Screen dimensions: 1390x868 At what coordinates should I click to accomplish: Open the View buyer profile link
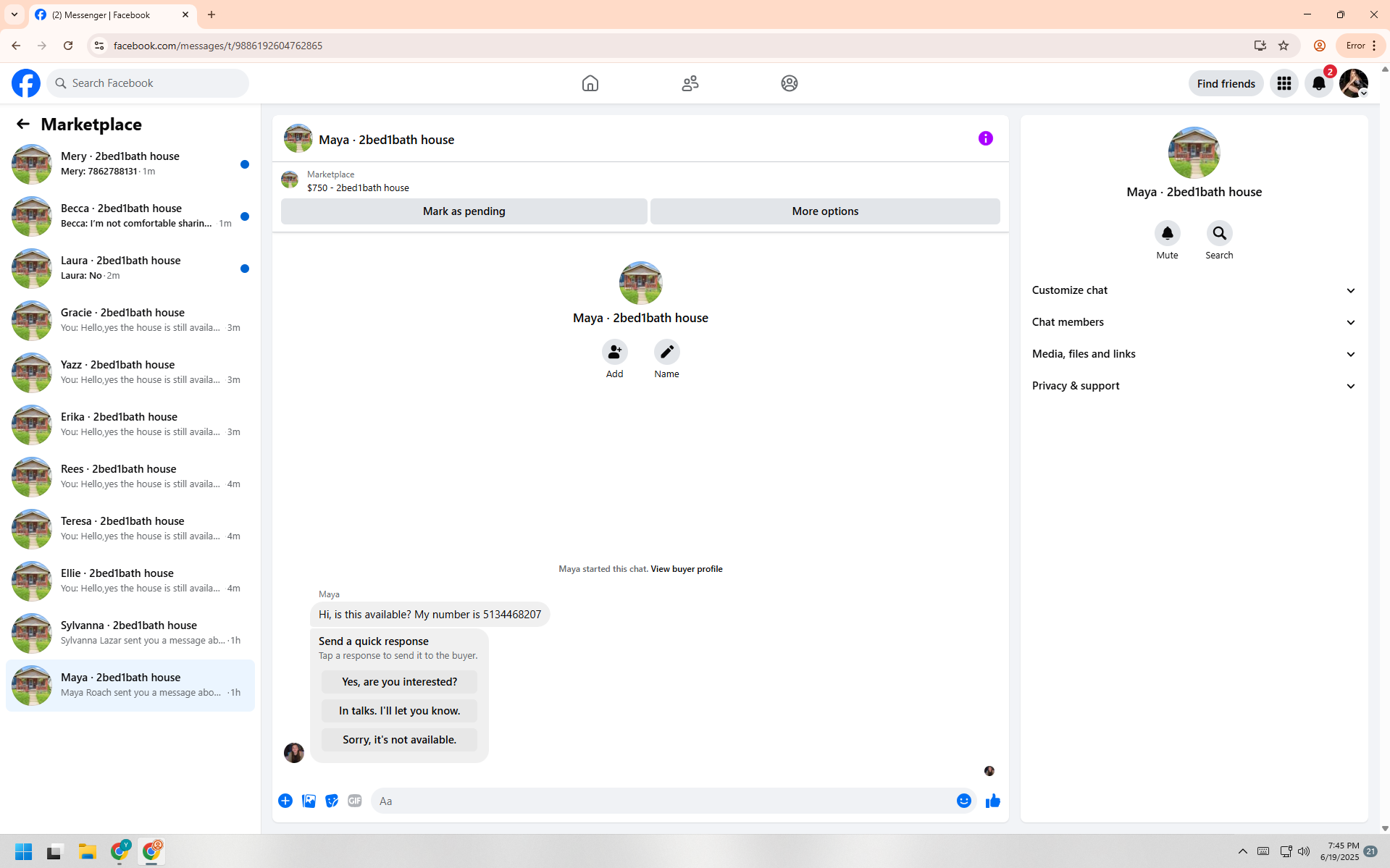pyautogui.click(x=686, y=569)
